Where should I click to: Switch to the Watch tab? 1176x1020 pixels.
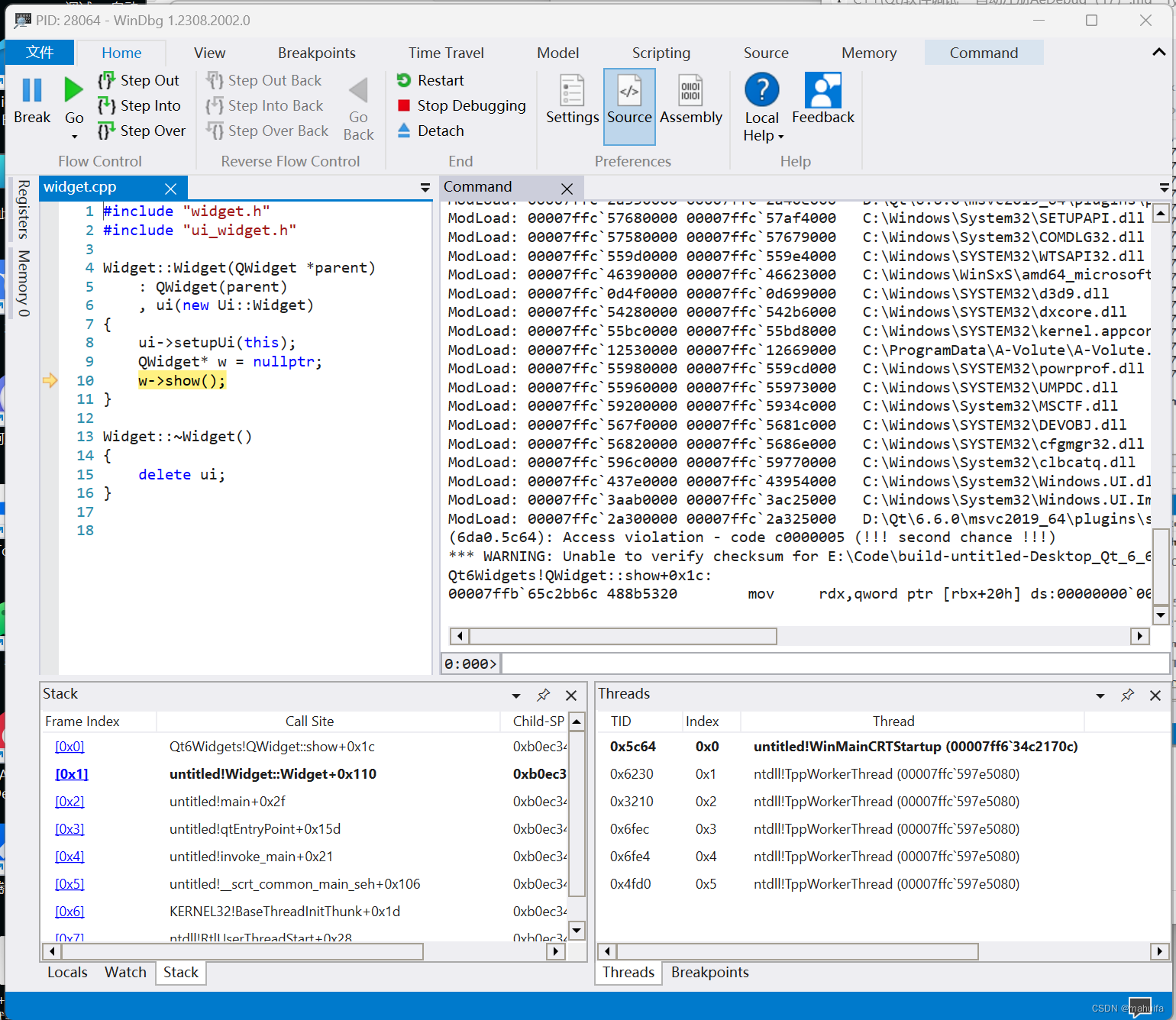pyautogui.click(x=125, y=972)
